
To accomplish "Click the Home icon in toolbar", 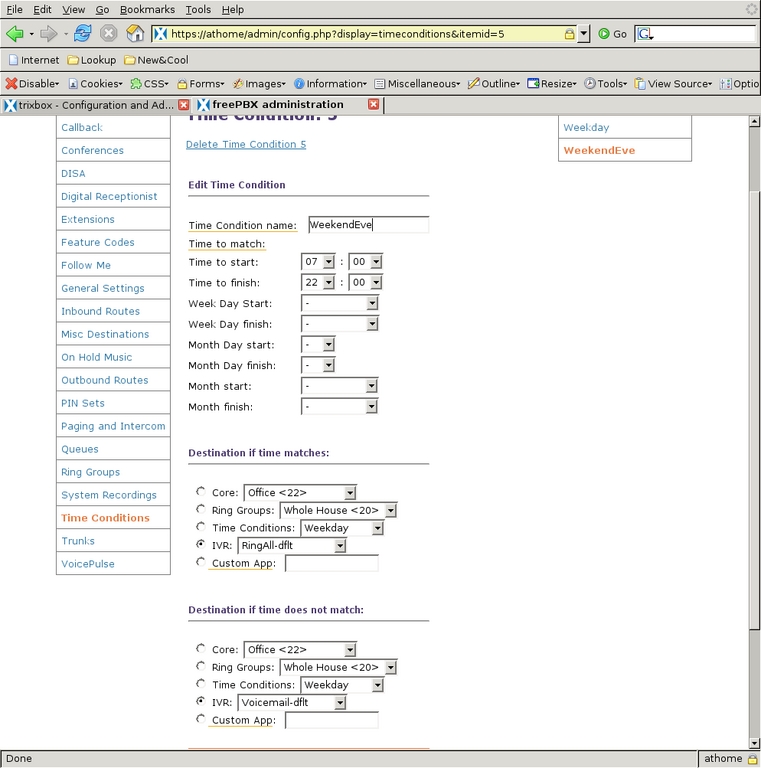I will click(x=135, y=33).
